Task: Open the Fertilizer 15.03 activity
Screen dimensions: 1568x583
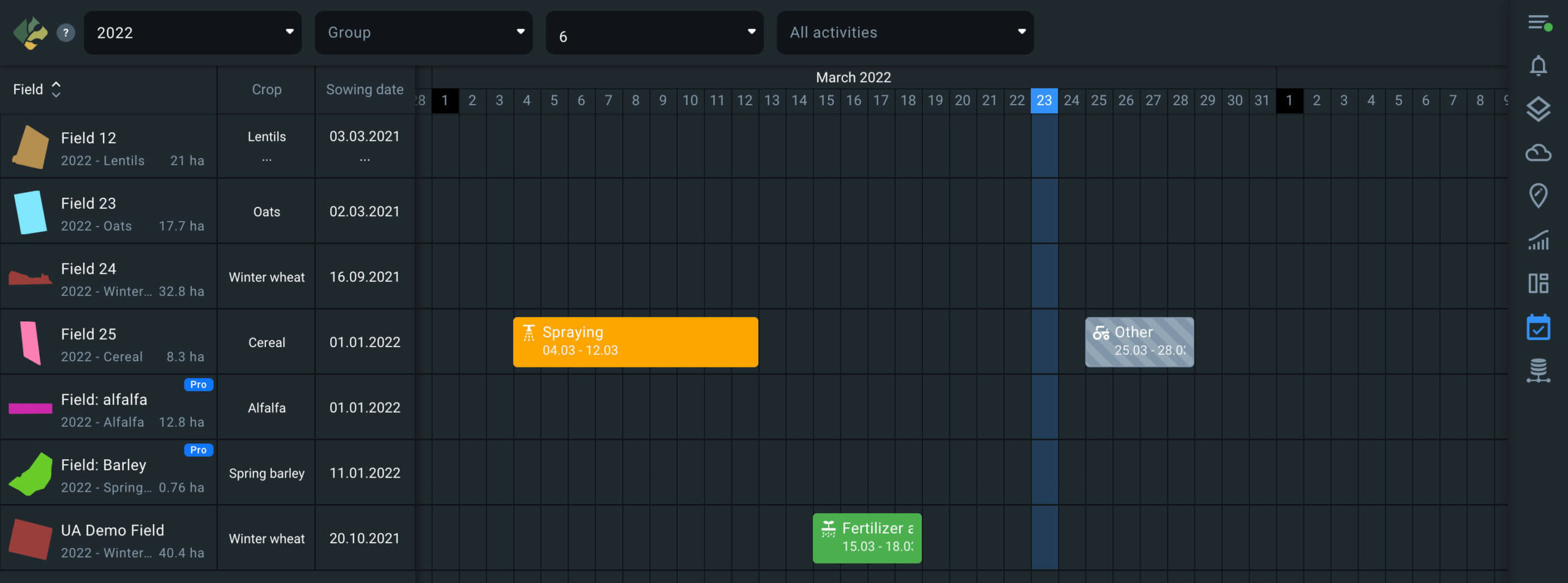Action: click(867, 538)
